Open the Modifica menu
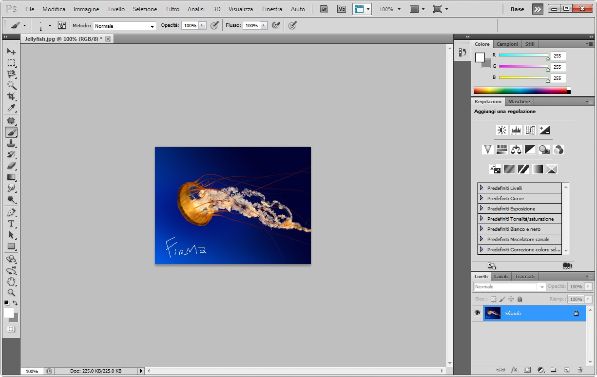 (x=54, y=9)
